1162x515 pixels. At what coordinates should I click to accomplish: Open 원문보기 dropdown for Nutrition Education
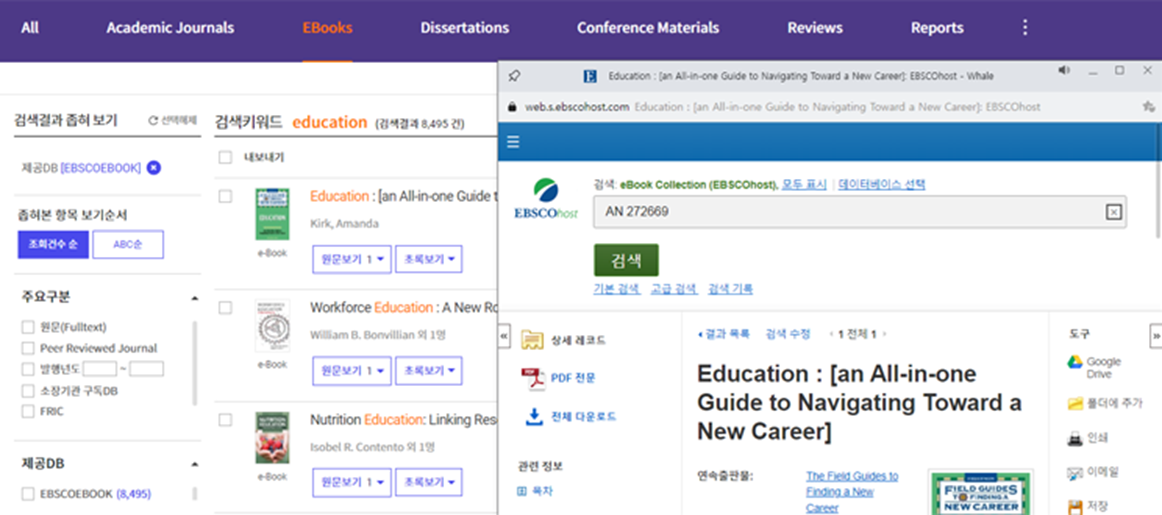coord(351,482)
